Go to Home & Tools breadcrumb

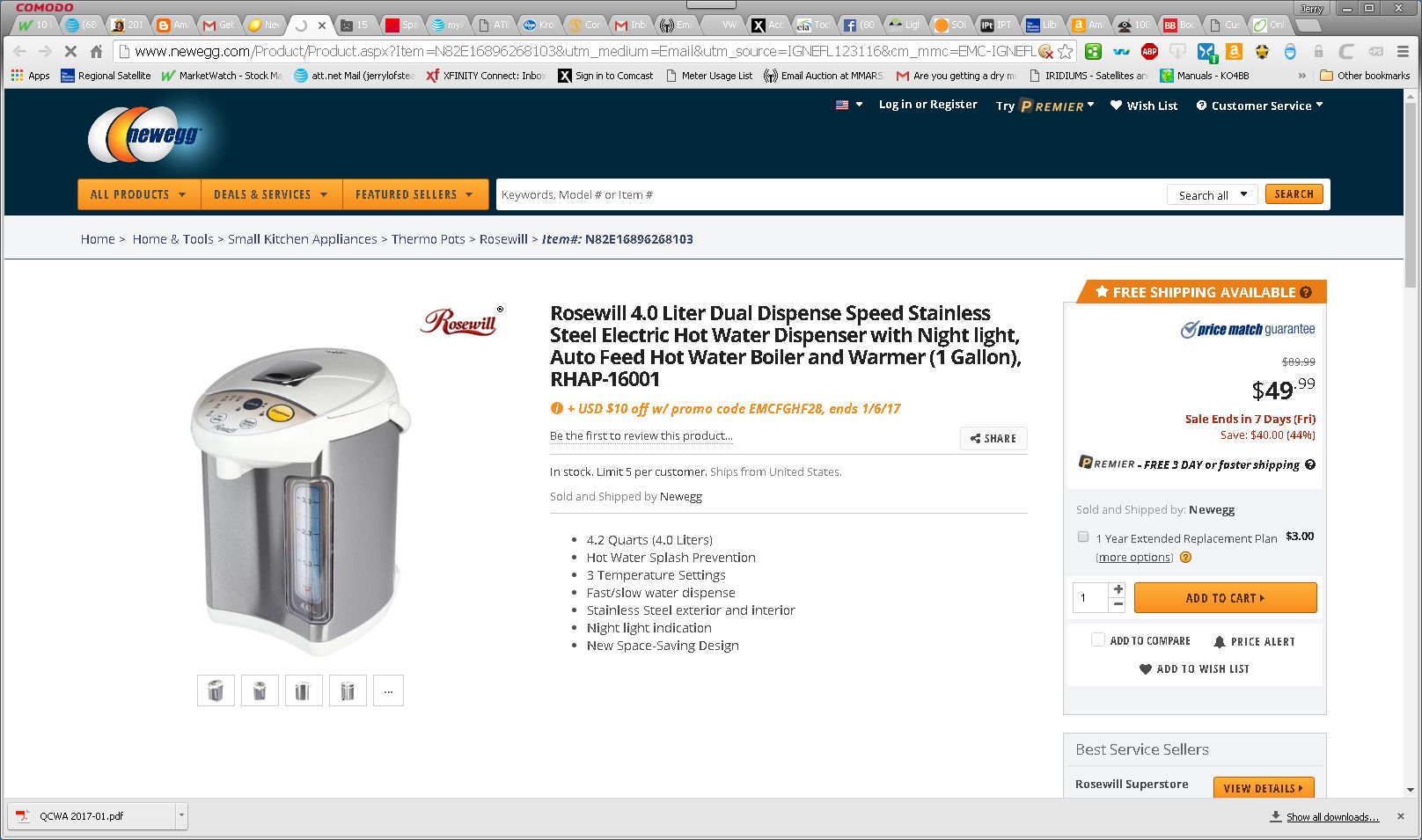pos(172,239)
